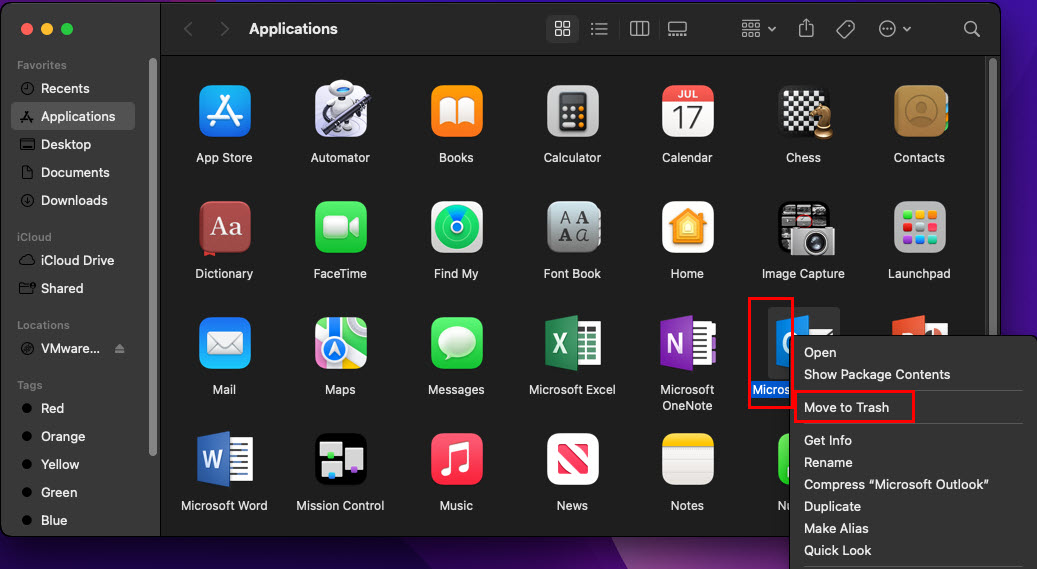Select the Dictionary app icon

(x=224, y=228)
